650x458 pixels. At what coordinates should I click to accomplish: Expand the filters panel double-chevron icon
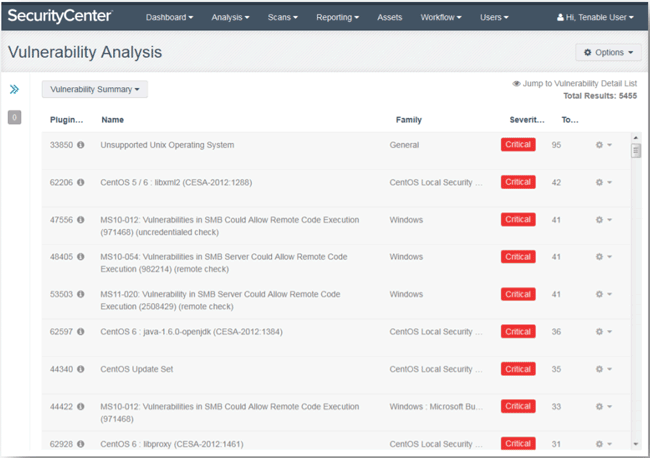(14, 89)
